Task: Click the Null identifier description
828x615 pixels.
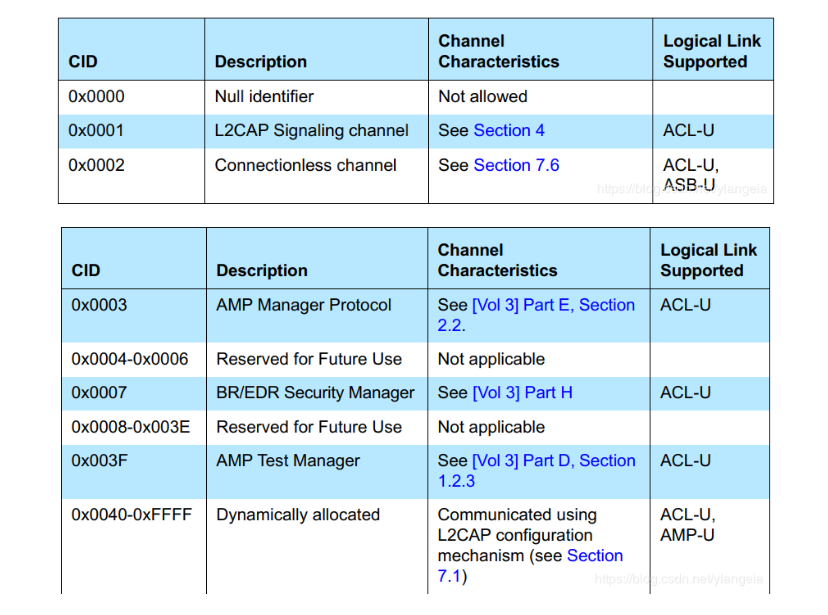Action: click(264, 97)
